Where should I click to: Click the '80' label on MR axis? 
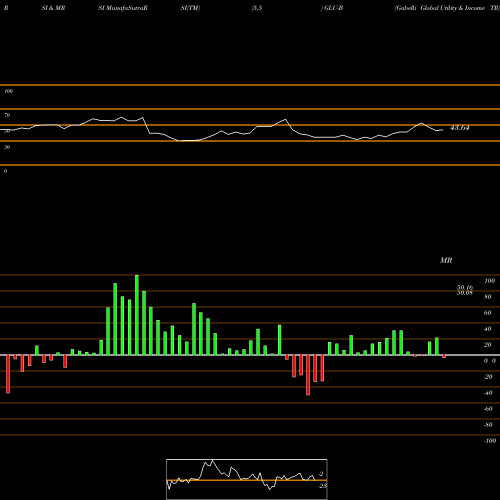[x=488, y=297]
